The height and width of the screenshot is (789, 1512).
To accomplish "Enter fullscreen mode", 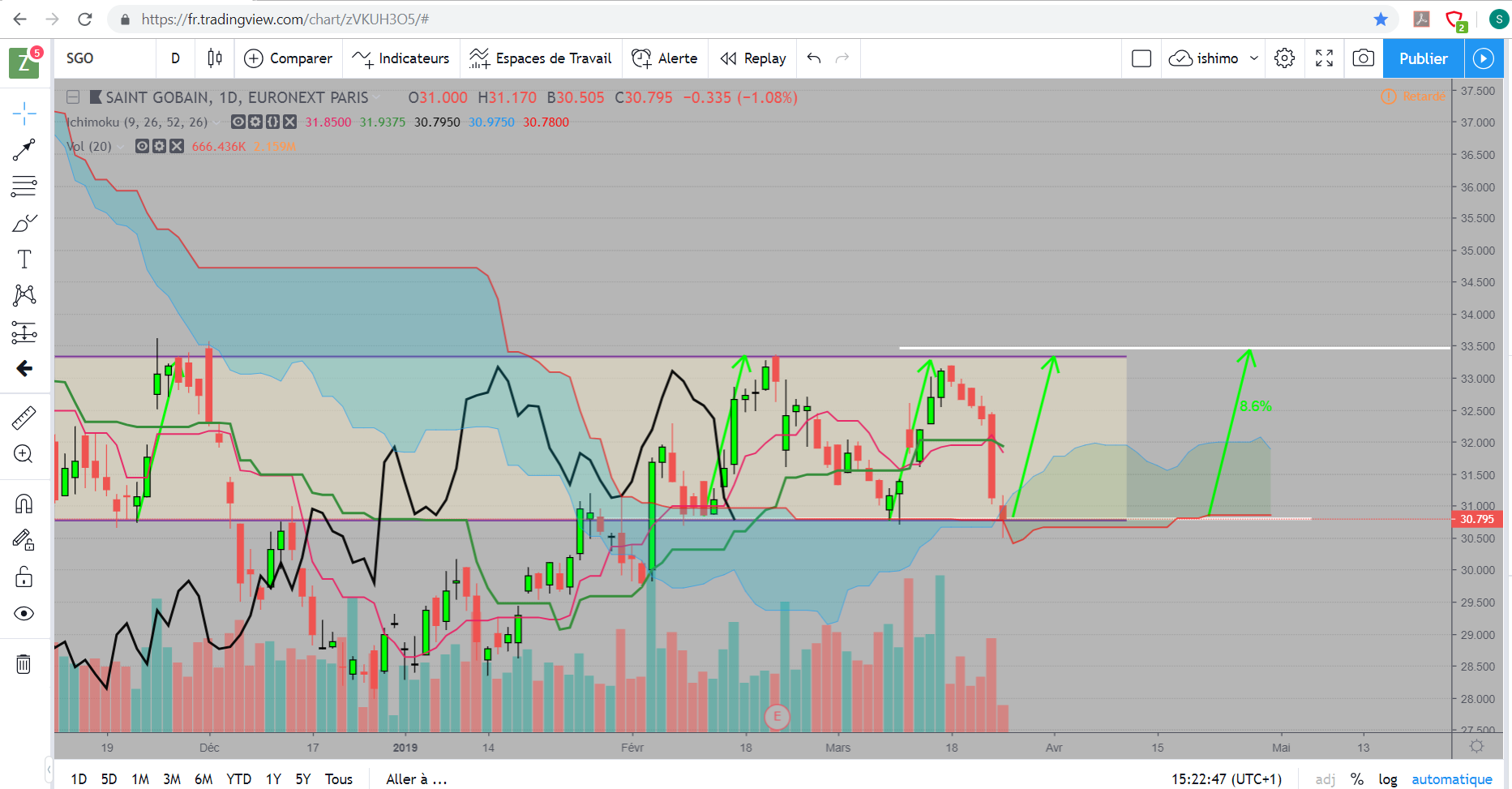I will (x=1324, y=58).
